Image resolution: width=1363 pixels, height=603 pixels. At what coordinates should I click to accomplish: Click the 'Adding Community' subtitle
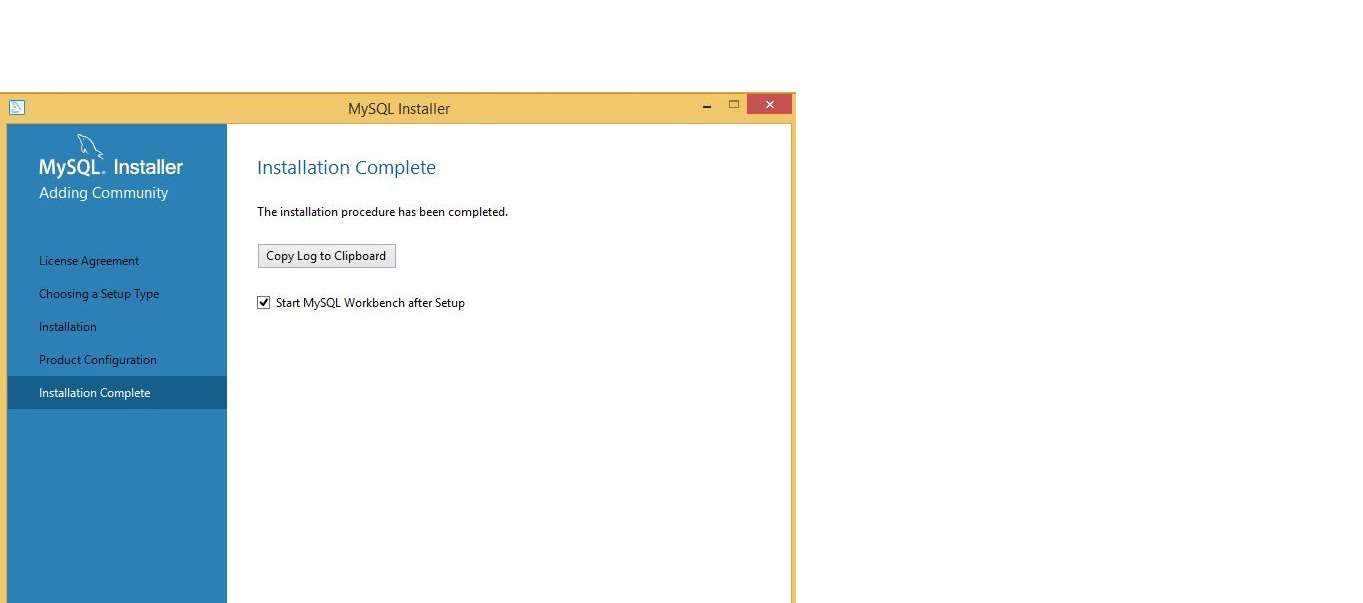pyautogui.click(x=103, y=193)
